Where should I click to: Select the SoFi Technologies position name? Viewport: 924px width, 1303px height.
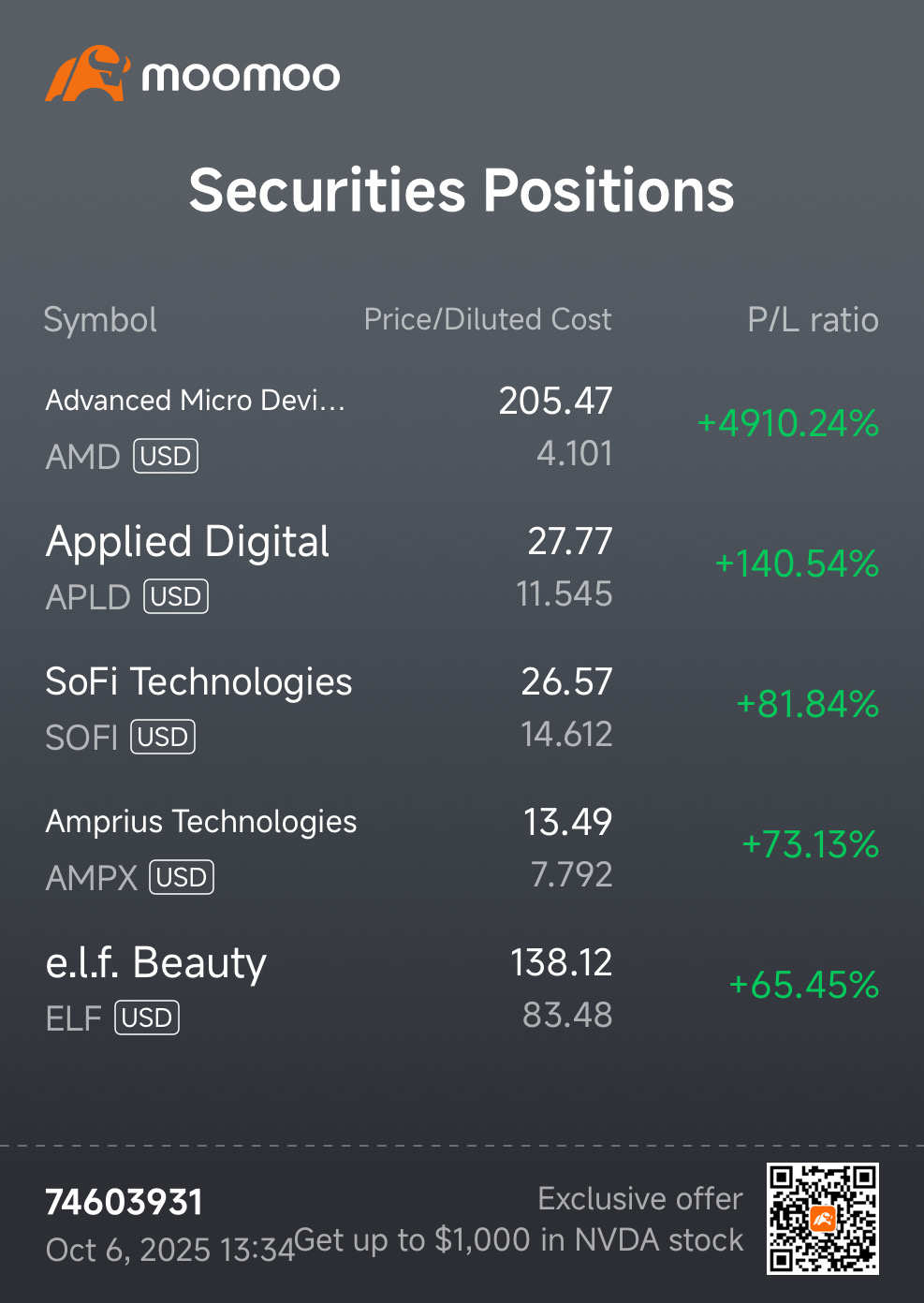[x=198, y=682]
